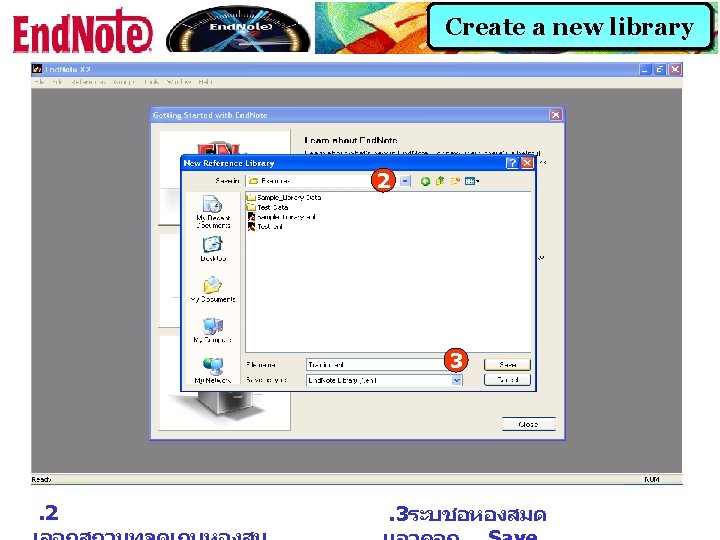Open the Tools menu
Screen dimensions: 720x540
152,82
